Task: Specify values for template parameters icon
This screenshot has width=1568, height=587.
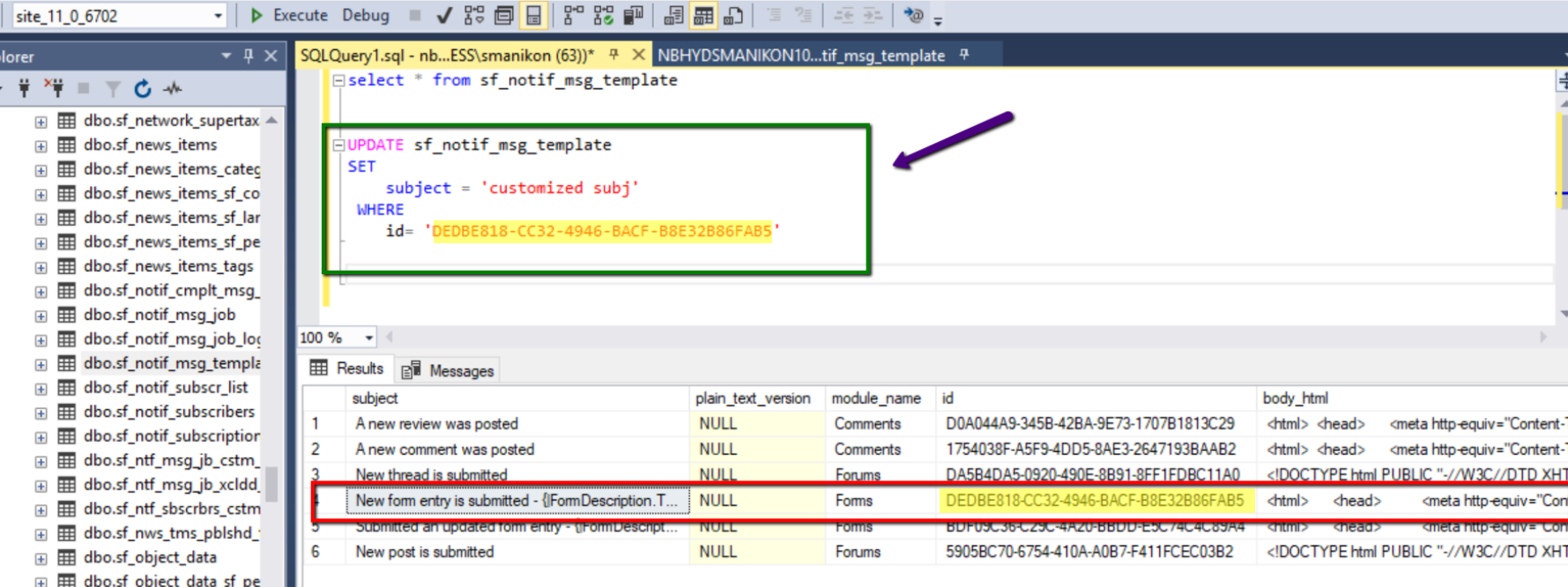Action: tap(914, 15)
